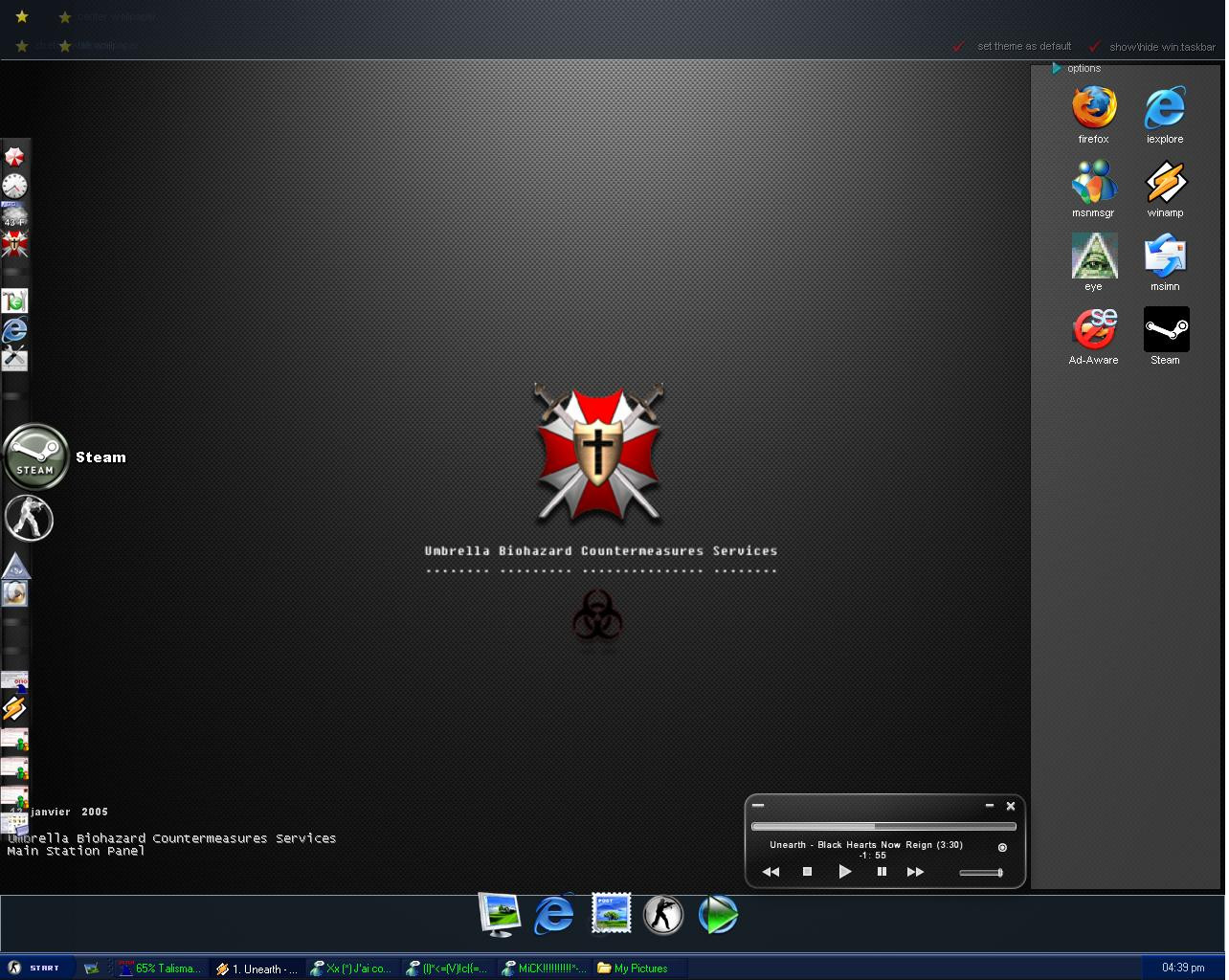Pause the media player track
Viewport: 1229px width, 980px height.
(882, 871)
